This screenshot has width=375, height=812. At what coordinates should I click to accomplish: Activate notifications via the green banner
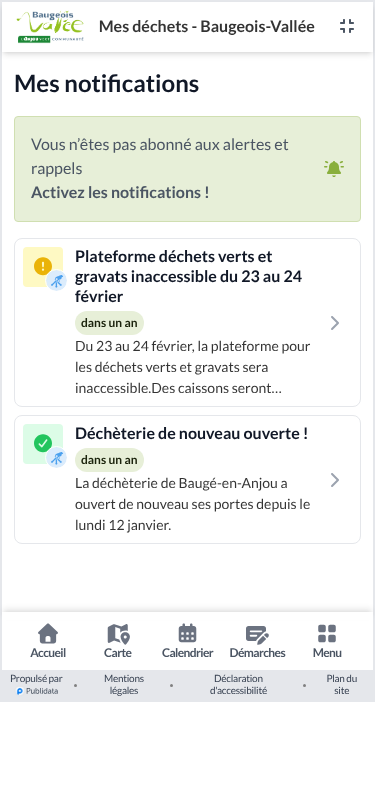pyautogui.click(x=188, y=169)
